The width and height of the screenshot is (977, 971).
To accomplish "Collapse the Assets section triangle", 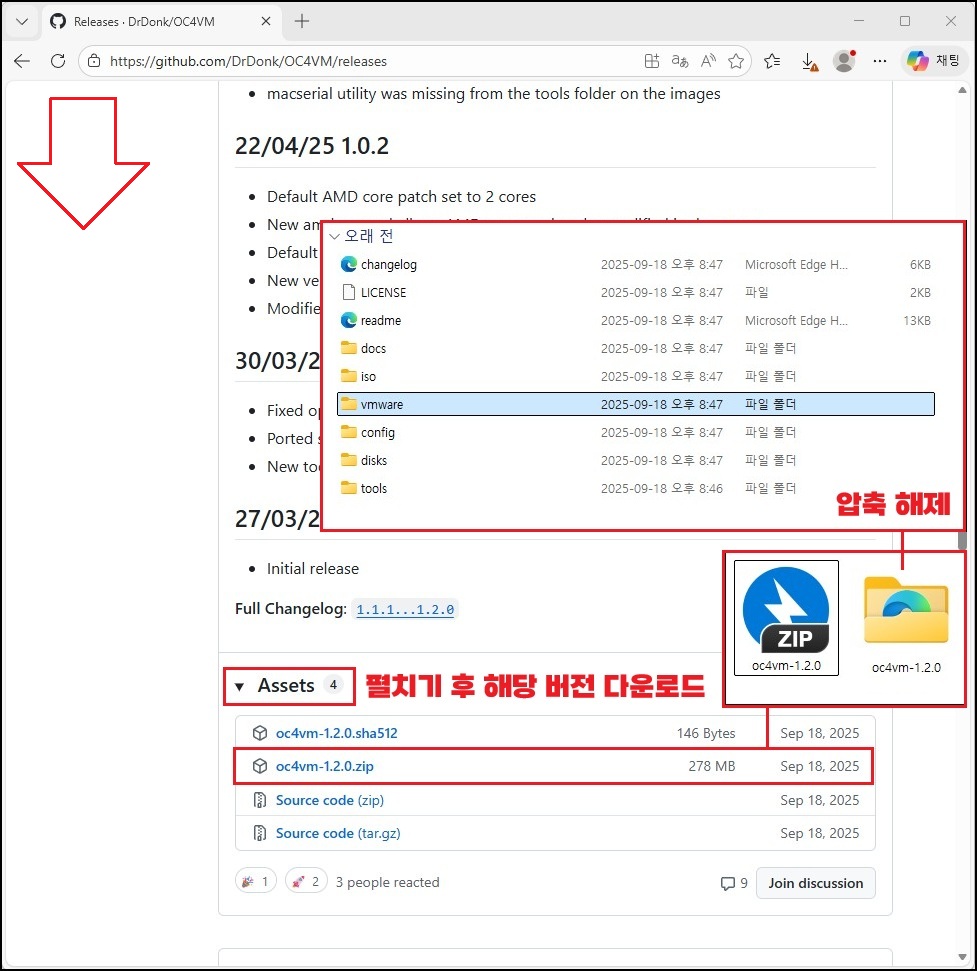I will [239, 687].
